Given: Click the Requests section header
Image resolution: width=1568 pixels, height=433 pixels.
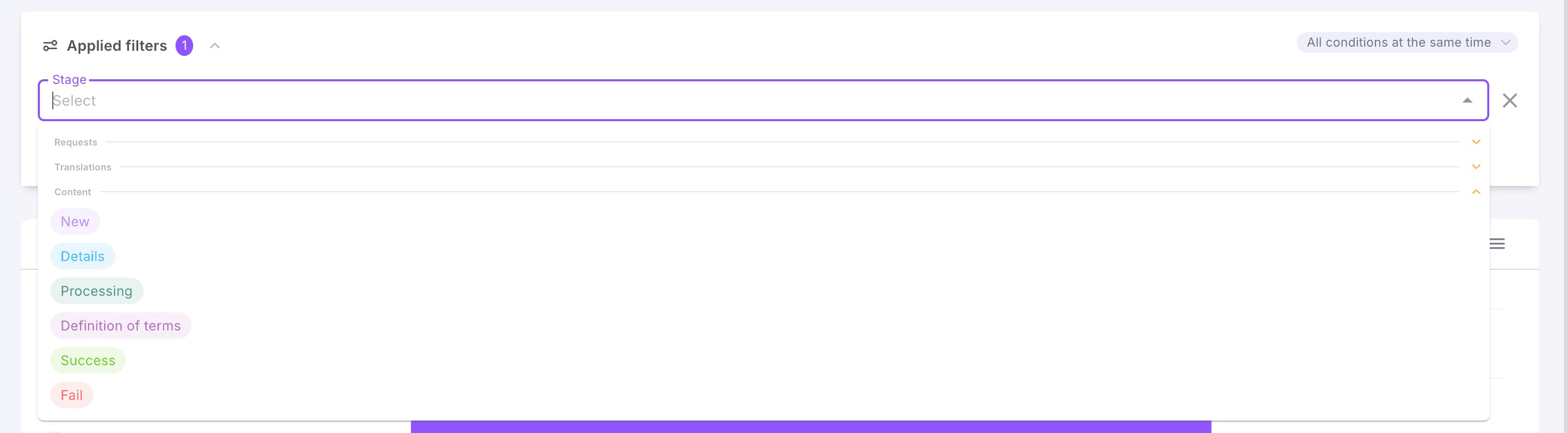Looking at the screenshot, I should coord(76,142).
